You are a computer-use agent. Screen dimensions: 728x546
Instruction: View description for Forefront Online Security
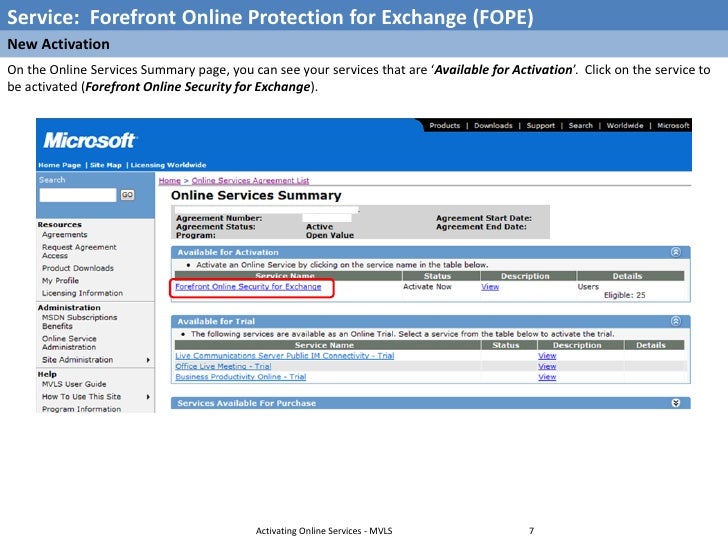pos(490,287)
